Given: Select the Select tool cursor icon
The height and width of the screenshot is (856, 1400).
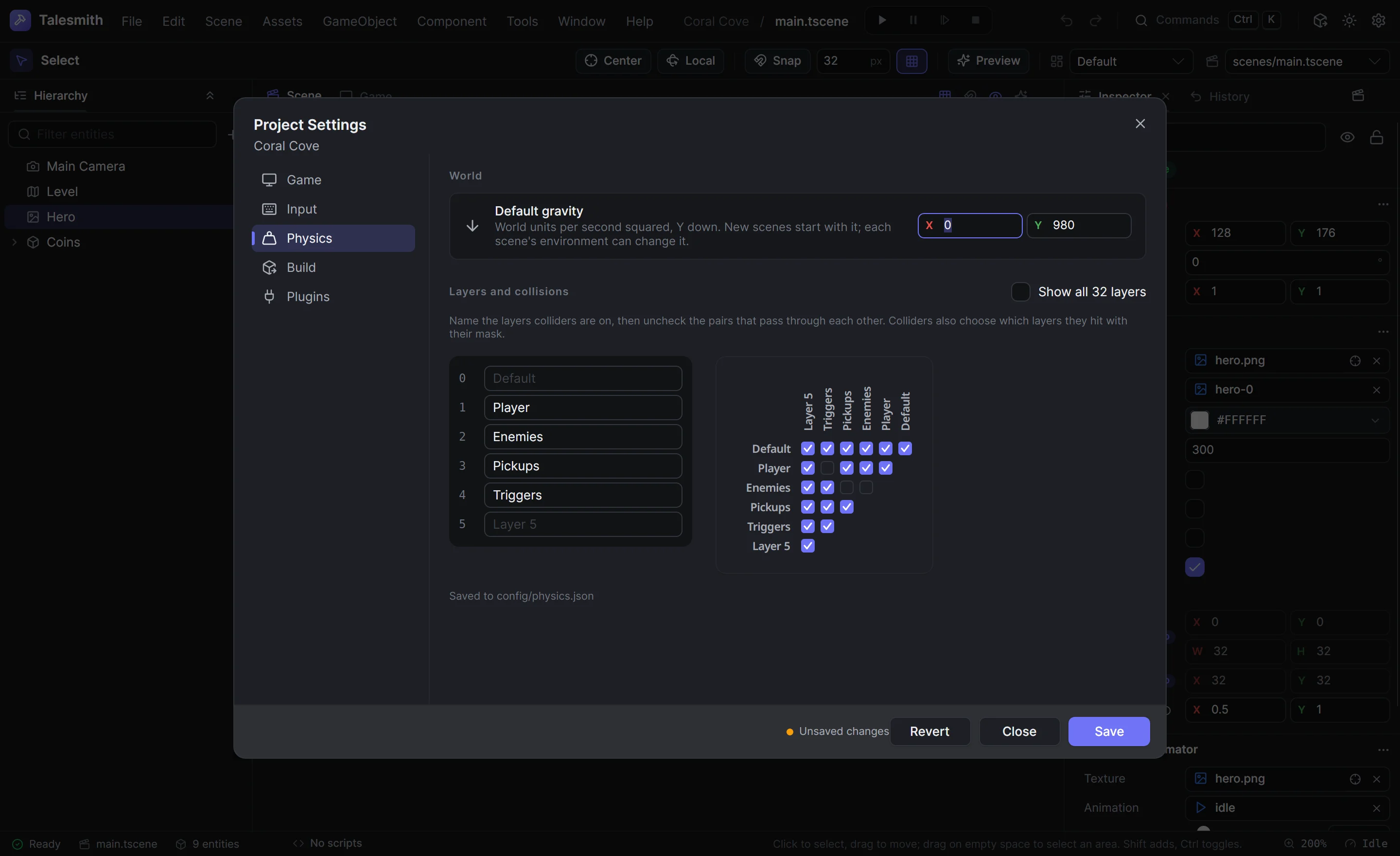Looking at the screenshot, I should click(x=21, y=60).
